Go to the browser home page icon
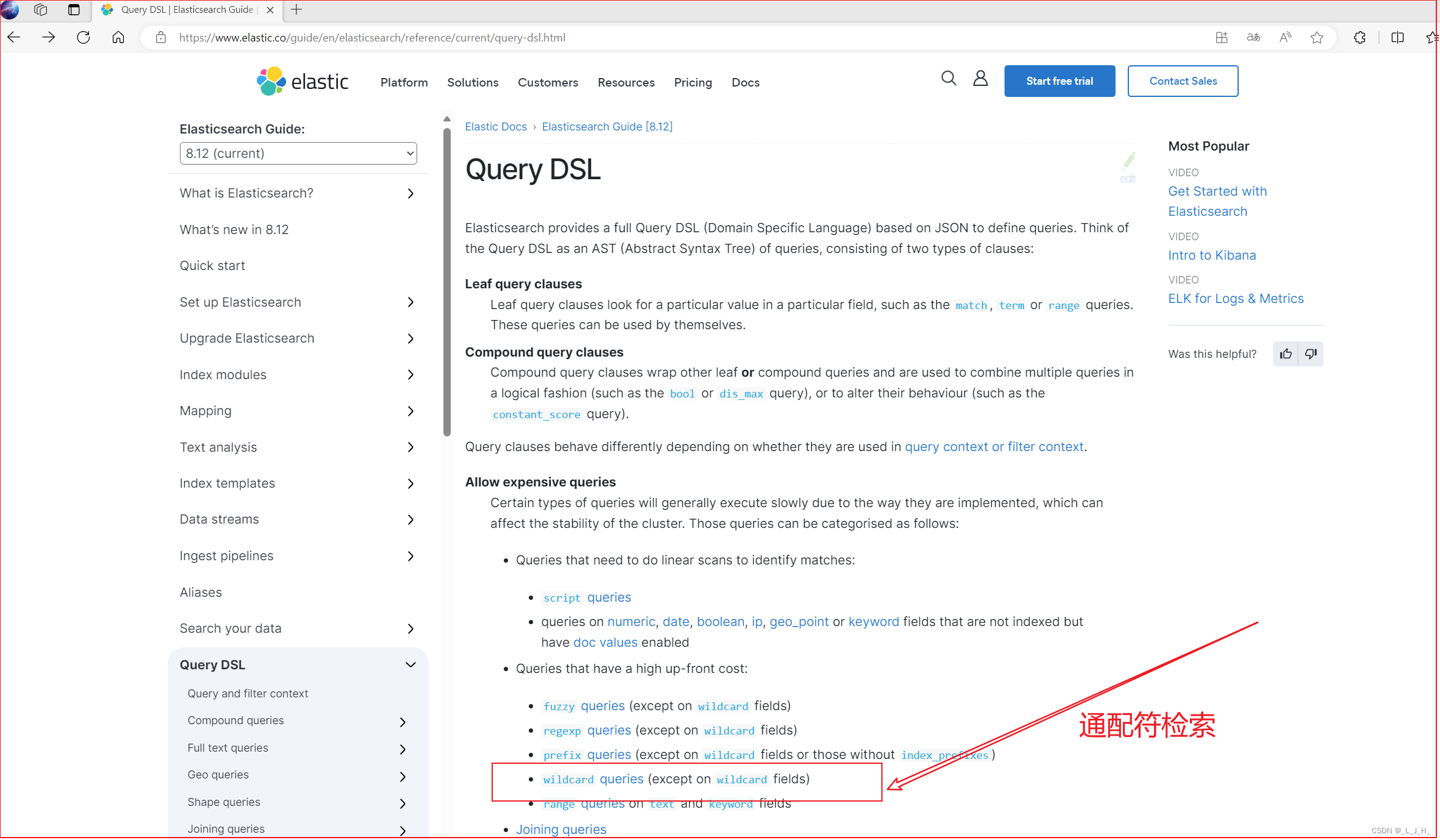The width and height of the screenshot is (1440, 840). [x=118, y=38]
